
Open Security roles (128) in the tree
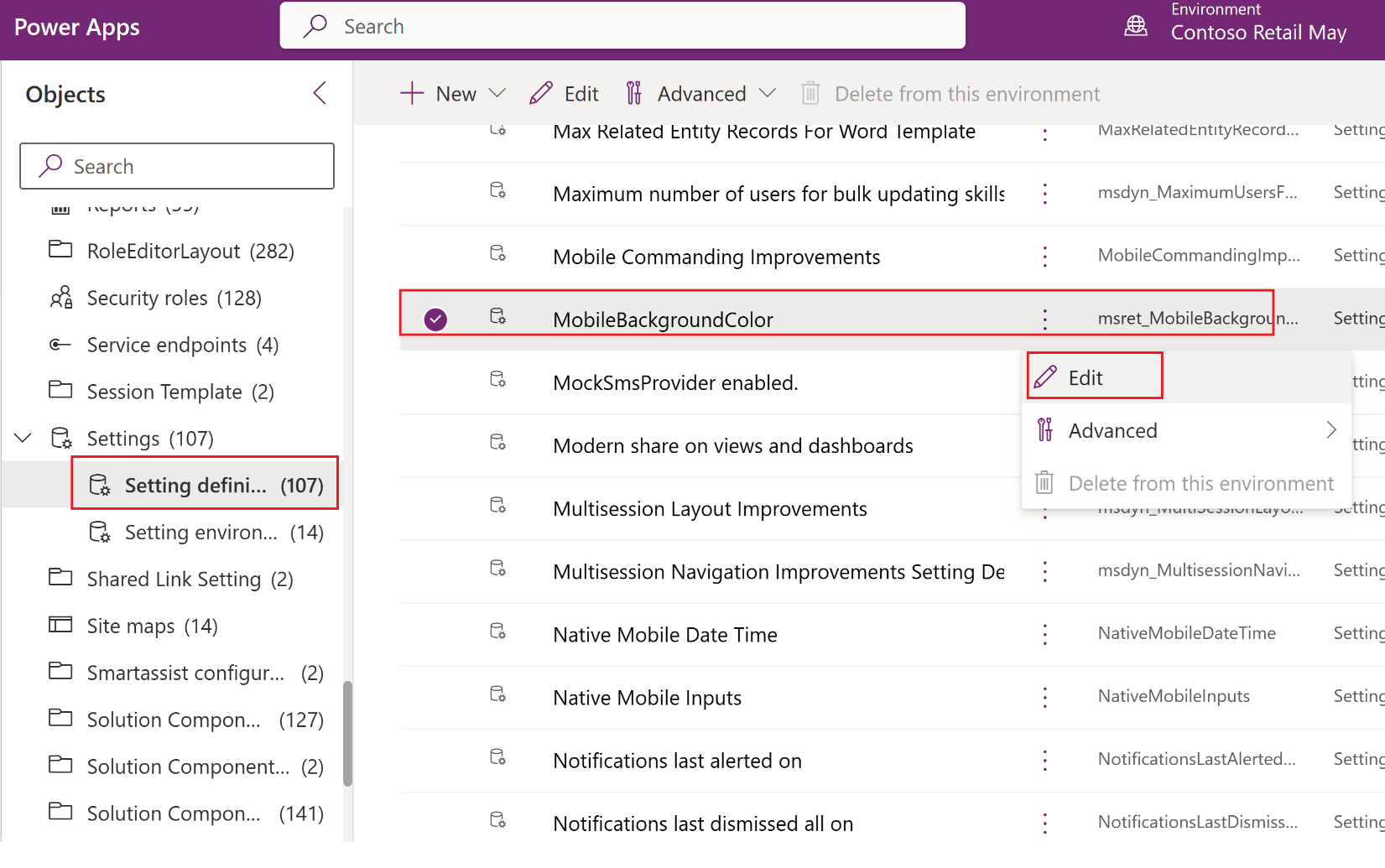[x=156, y=298]
